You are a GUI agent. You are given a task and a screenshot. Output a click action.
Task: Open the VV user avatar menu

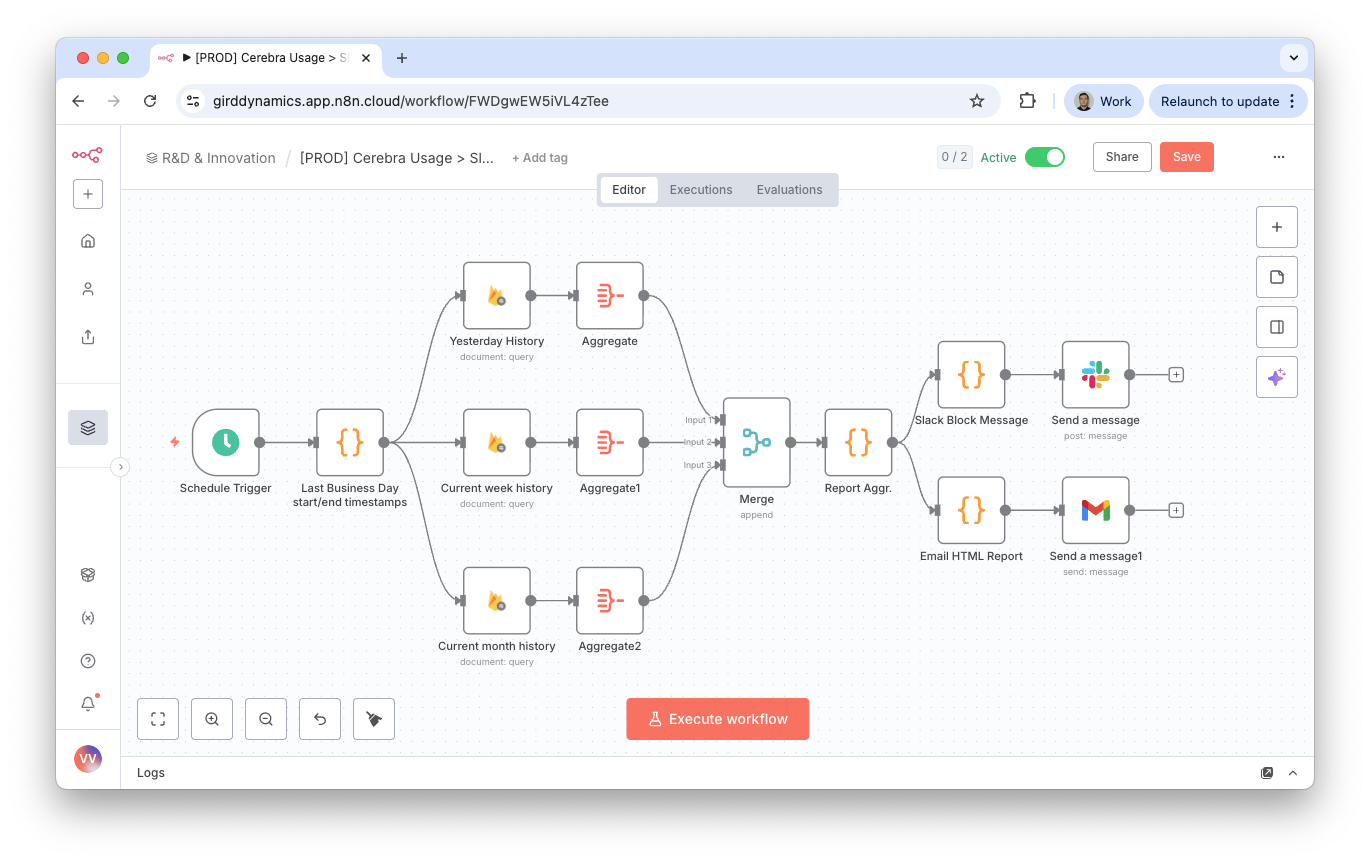pyautogui.click(x=88, y=759)
